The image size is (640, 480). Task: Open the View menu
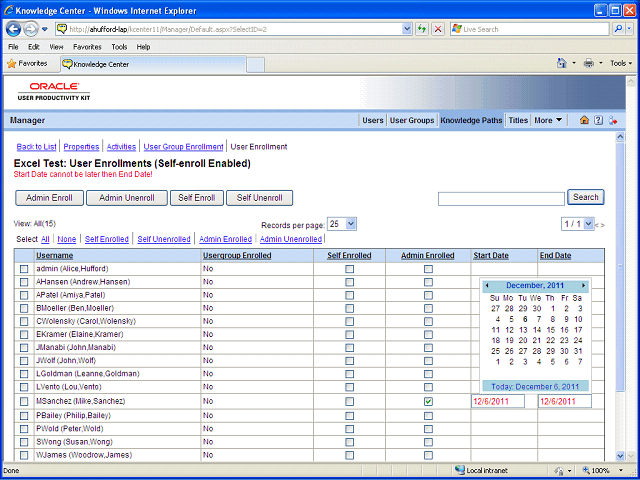coord(56,47)
